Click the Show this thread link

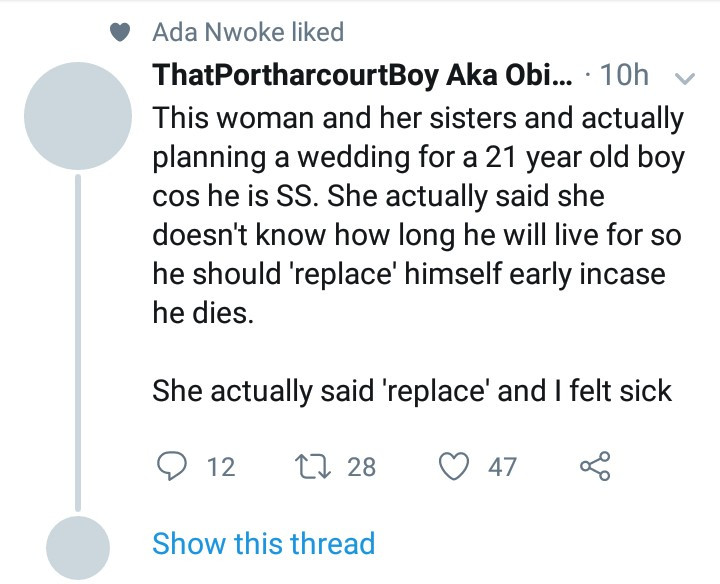[263, 544]
